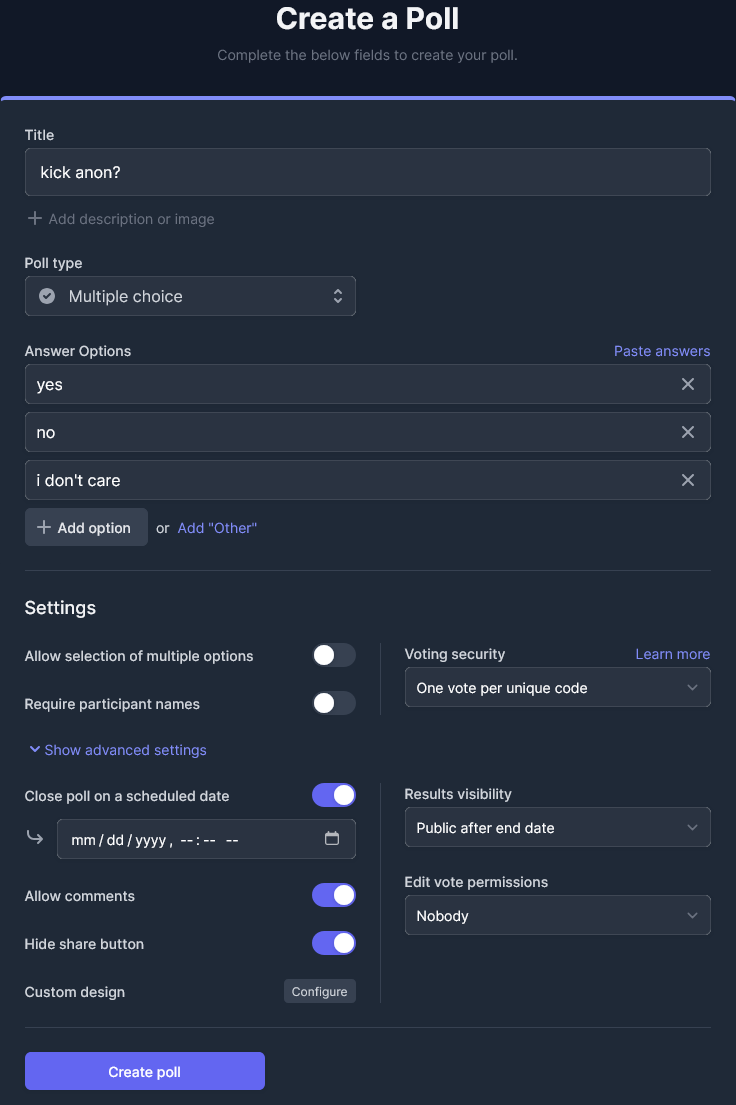The height and width of the screenshot is (1105, 736).
Task: Click the Paste answers link
Action: coord(661,351)
